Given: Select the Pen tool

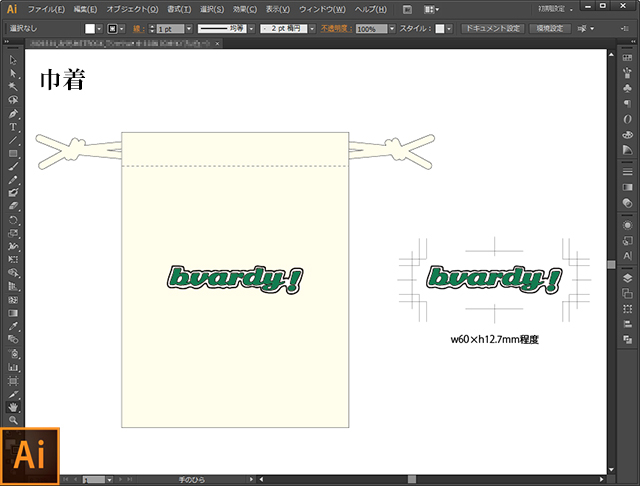Looking at the screenshot, I should coord(13,113).
